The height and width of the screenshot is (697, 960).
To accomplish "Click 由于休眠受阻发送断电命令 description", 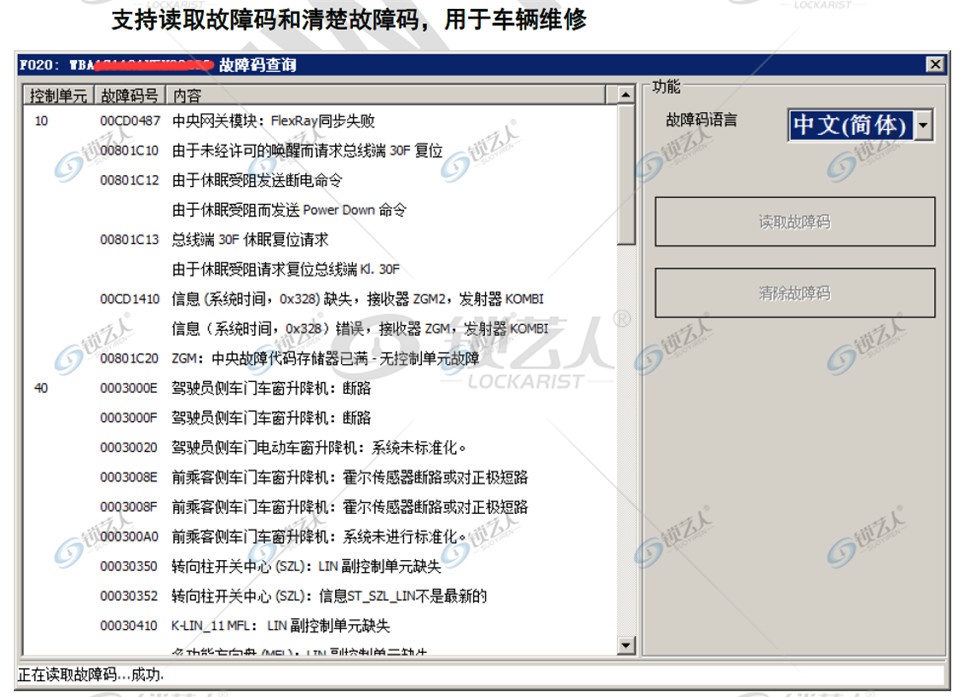I will coord(257,180).
